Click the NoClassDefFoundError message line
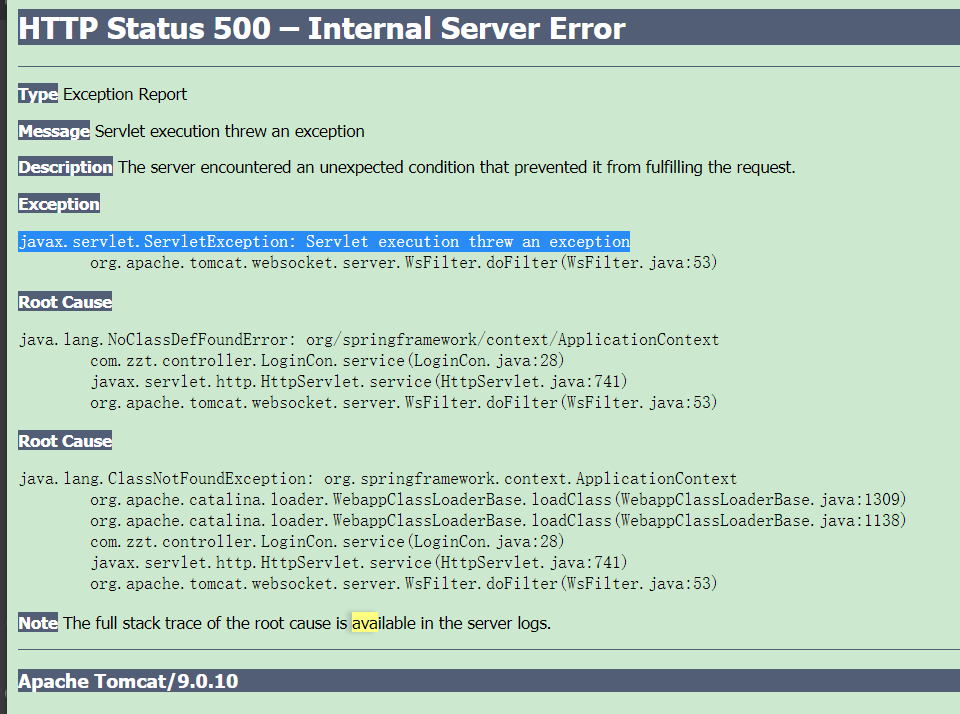The width and height of the screenshot is (960, 714). point(369,339)
